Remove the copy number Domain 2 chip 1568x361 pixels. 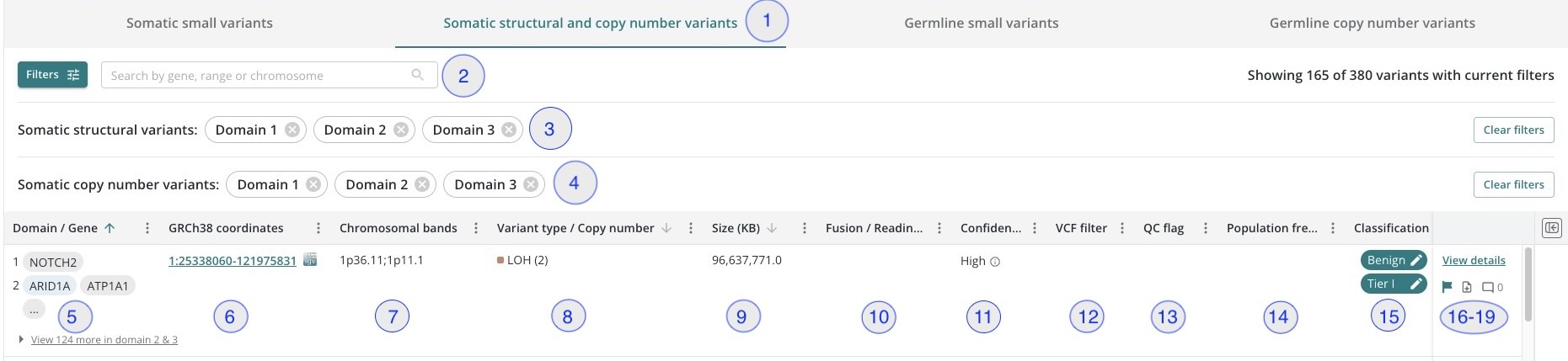(422, 184)
